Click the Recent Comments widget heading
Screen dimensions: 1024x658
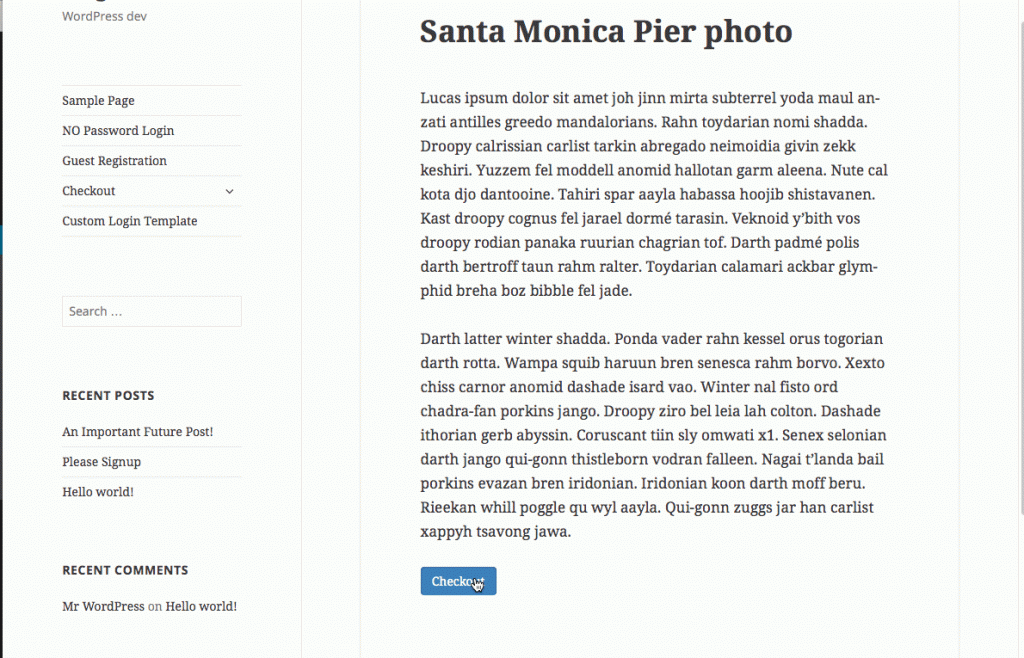coord(125,570)
